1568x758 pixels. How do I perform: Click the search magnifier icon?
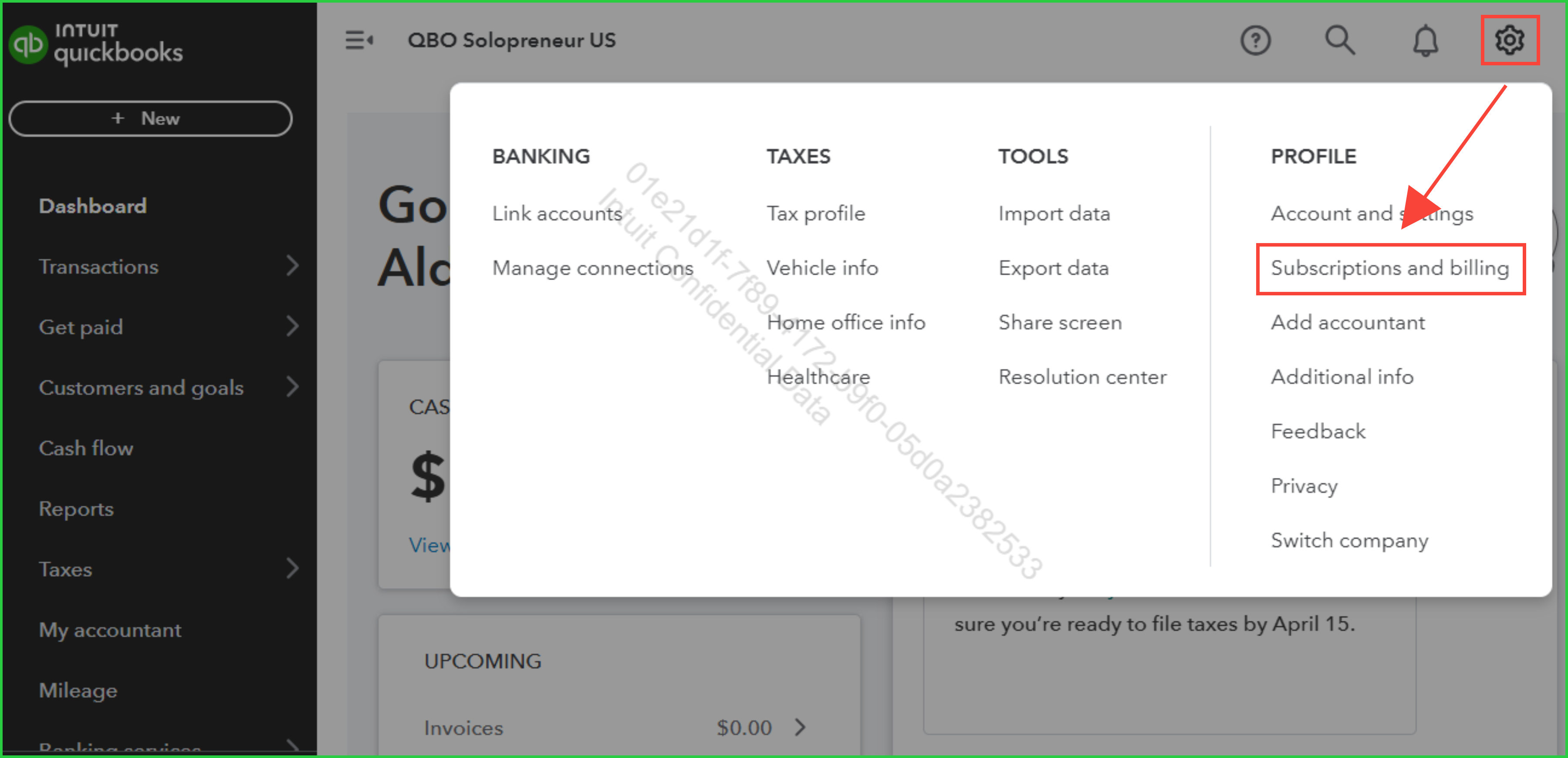pos(1340,41)
